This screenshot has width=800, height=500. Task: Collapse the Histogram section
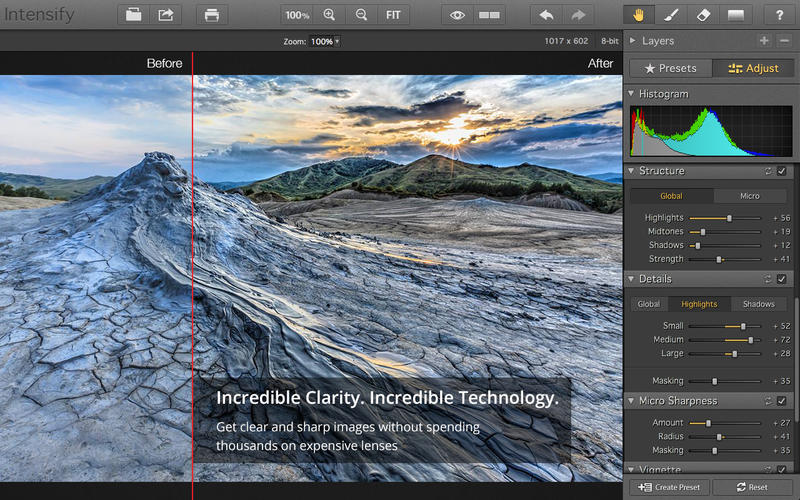(631, 94)
